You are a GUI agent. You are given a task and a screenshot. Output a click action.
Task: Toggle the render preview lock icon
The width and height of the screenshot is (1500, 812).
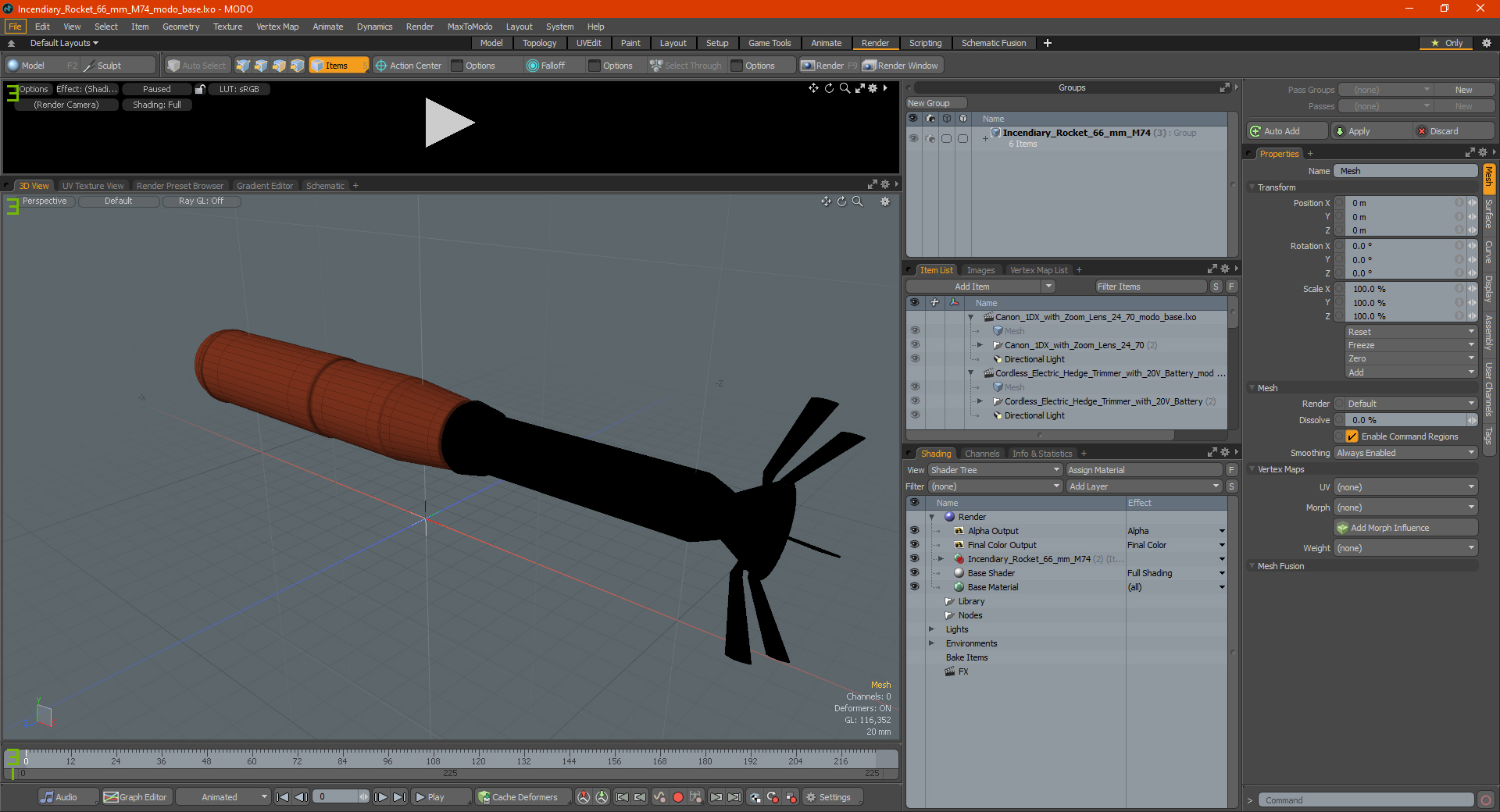click(x=200, y=89)
